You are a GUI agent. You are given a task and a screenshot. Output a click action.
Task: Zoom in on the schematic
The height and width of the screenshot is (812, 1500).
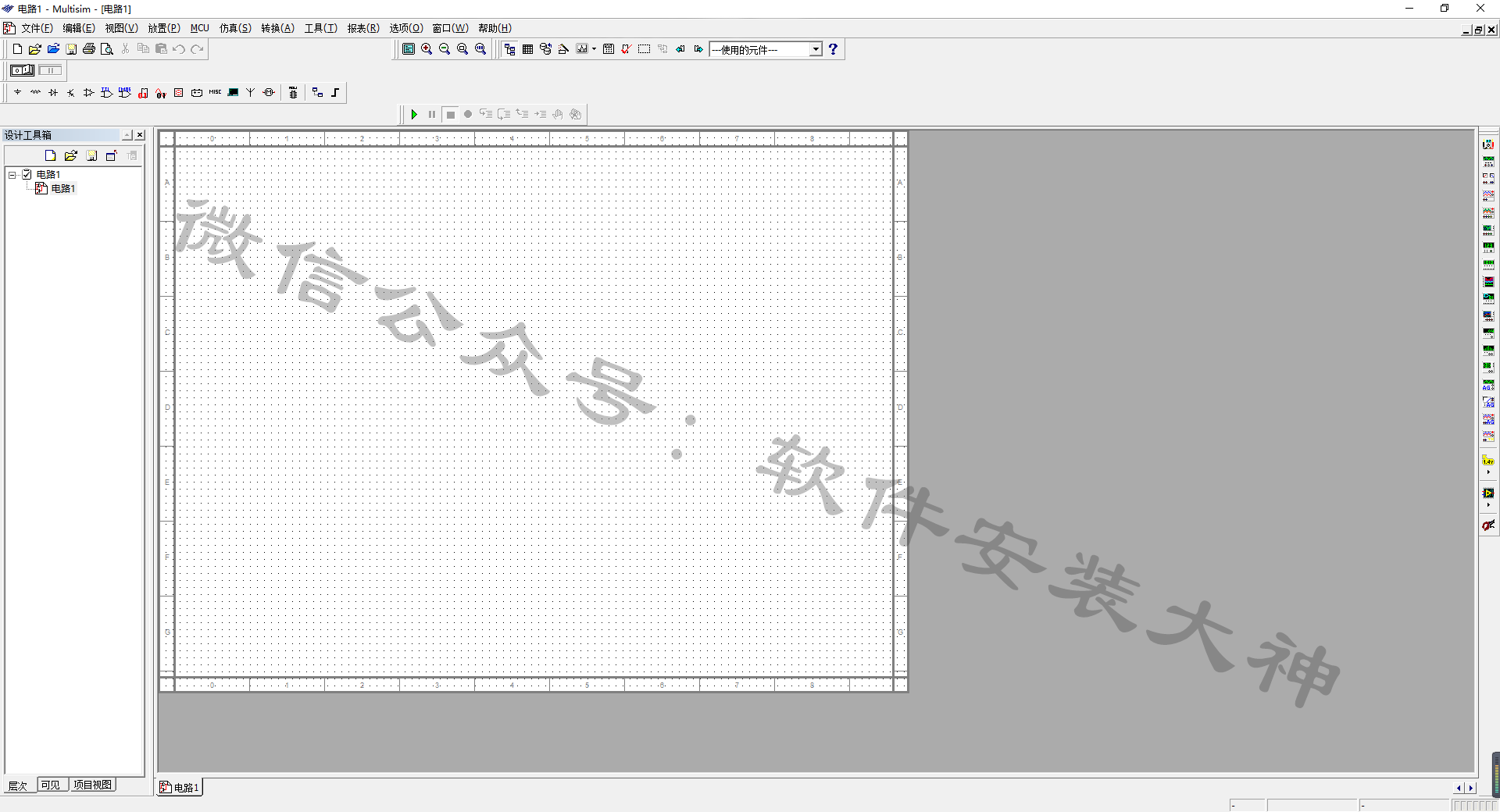point(427,49)
